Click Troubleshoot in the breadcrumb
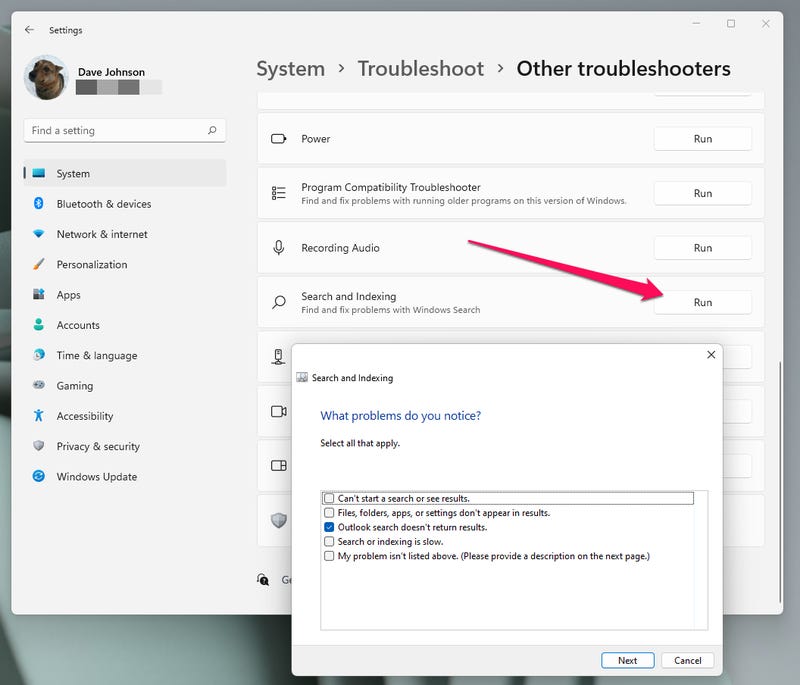The height and width of the screenshot is (685, 800). (420, 69)
